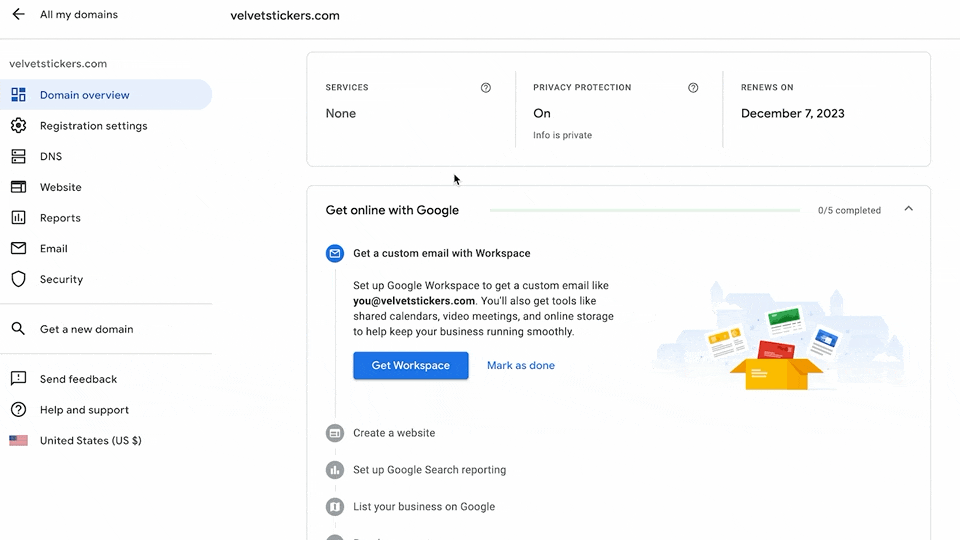Click the Reports chart icon
The image size is (960, 540).
point(18,218)
